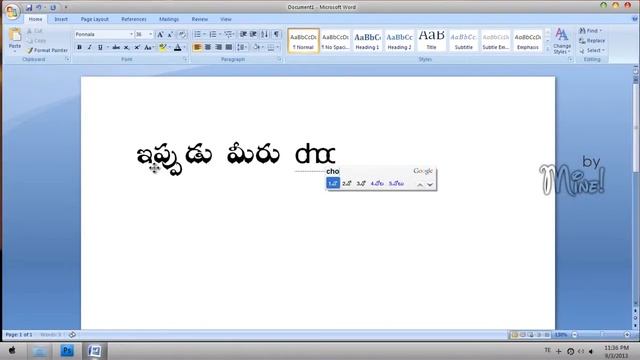This screenshot has width=640, height=360.
Task: Apply the Normal style
Action: [303, 41]
